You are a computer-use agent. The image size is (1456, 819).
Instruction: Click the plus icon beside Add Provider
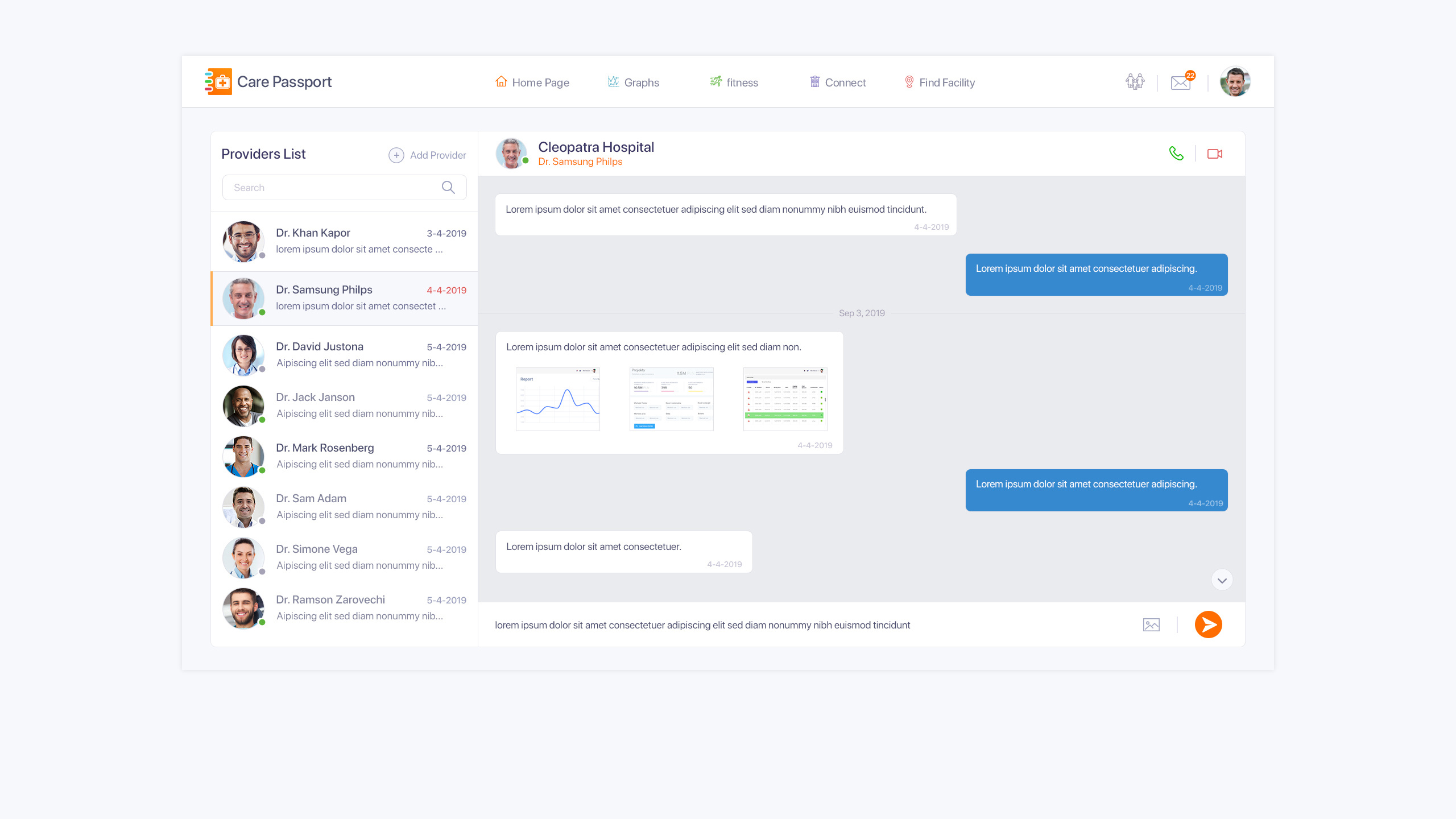coord(396,155)
